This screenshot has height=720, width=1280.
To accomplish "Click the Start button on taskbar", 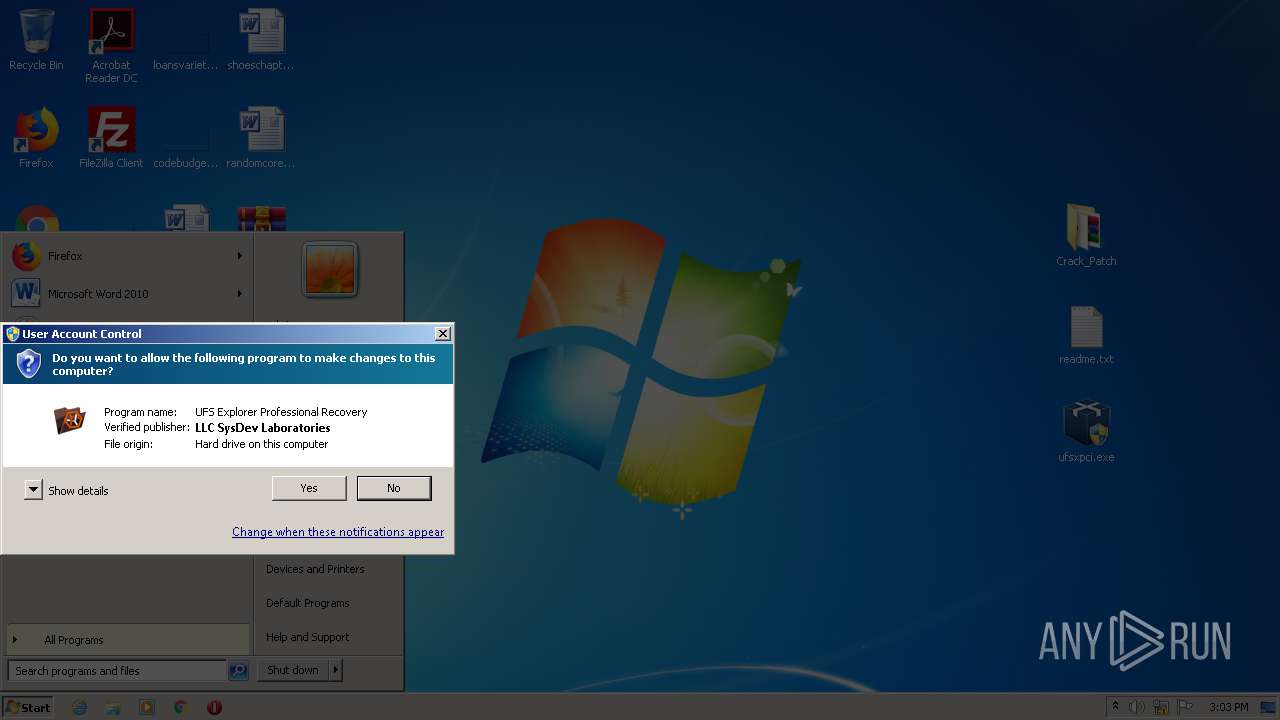I will click(28, 707).
